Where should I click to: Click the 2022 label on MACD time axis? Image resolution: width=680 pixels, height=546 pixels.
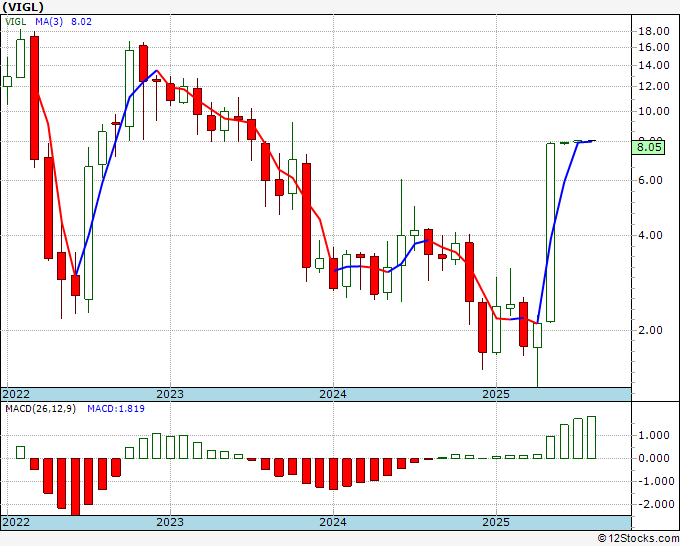point(16,522)
